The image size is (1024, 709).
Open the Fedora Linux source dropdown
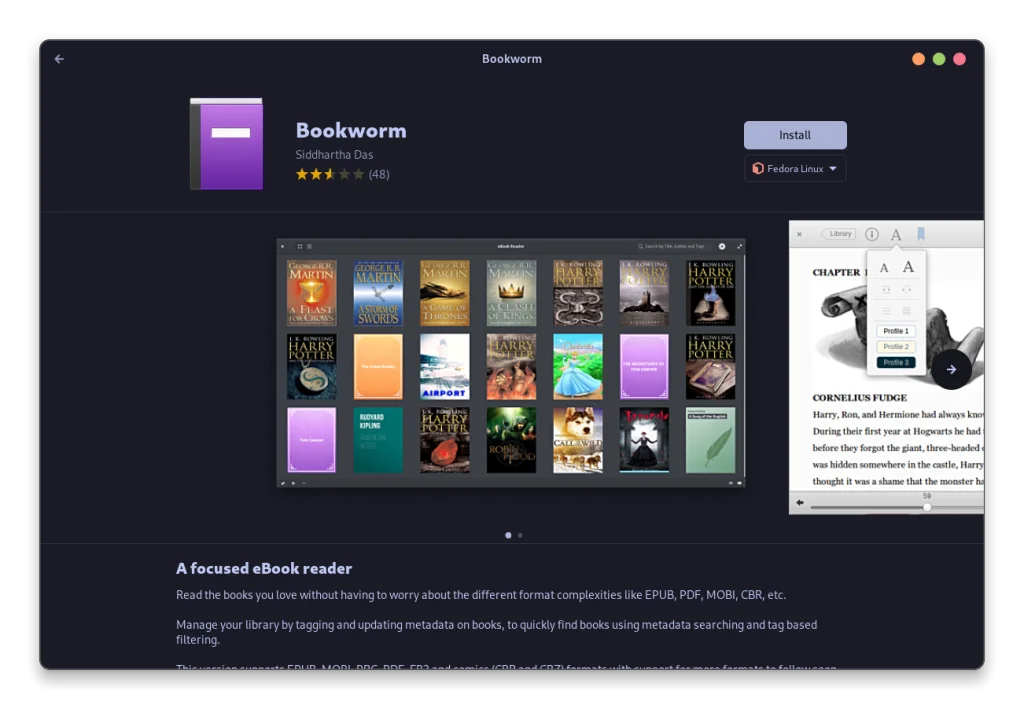click(795, 168)
